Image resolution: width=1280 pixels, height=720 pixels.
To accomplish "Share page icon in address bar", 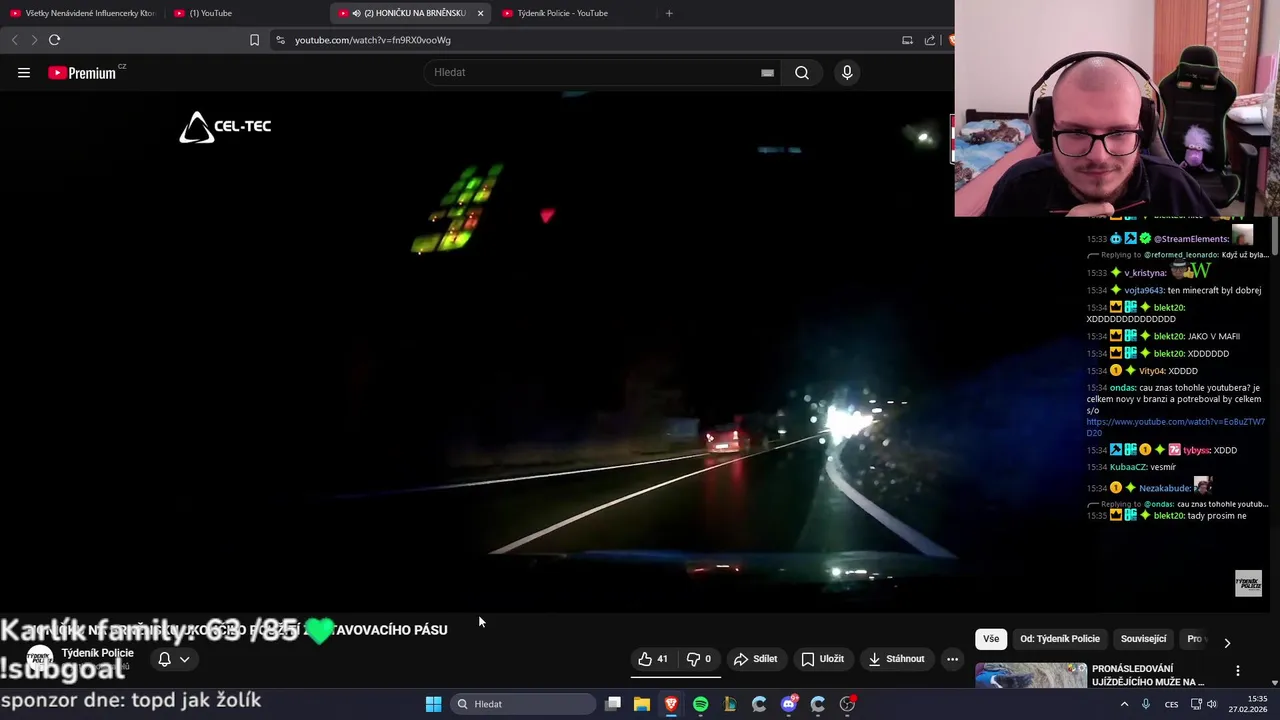I will (930, 40).
